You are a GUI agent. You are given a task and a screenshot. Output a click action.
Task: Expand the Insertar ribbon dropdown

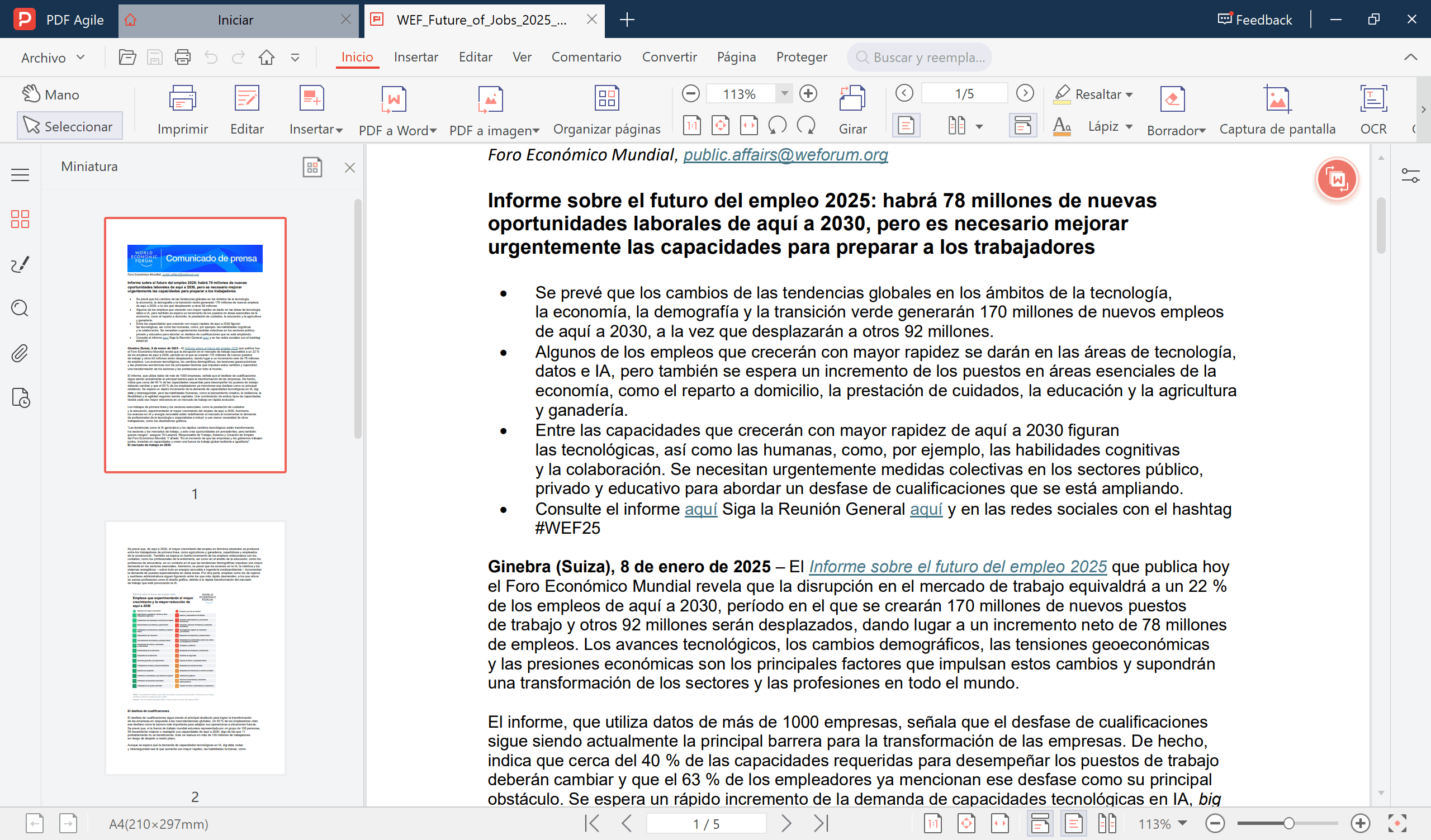point(339,131)
